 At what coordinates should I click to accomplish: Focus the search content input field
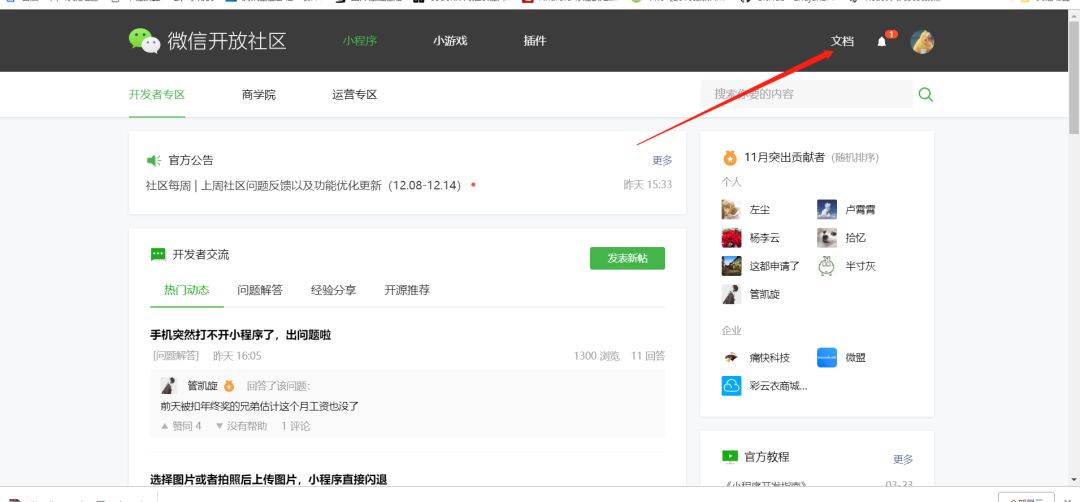click(807, 94)
